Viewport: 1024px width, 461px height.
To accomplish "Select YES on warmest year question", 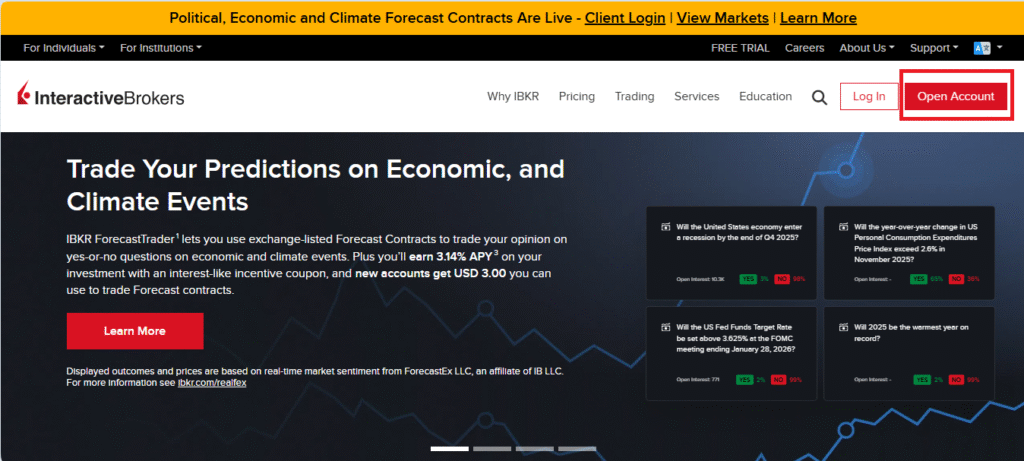I will click(922, 379).
